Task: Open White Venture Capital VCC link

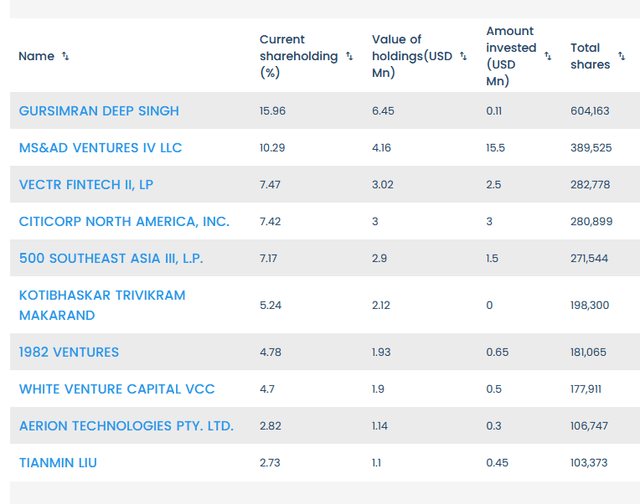Action: pyautogui.click(x=117, y=389)
